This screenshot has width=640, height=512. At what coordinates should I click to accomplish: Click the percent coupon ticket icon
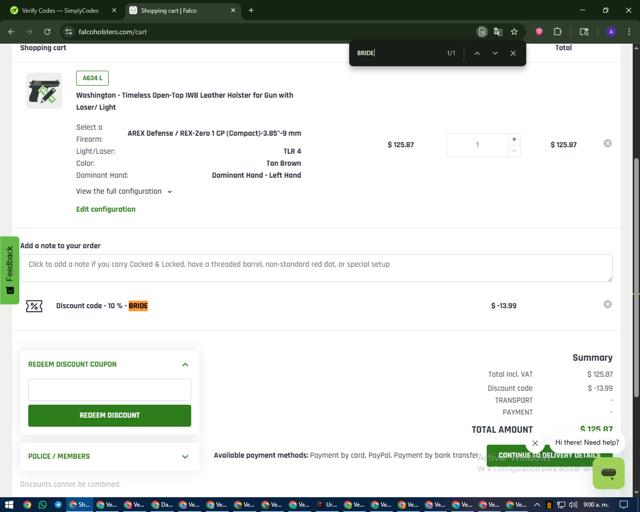point(34,306)
